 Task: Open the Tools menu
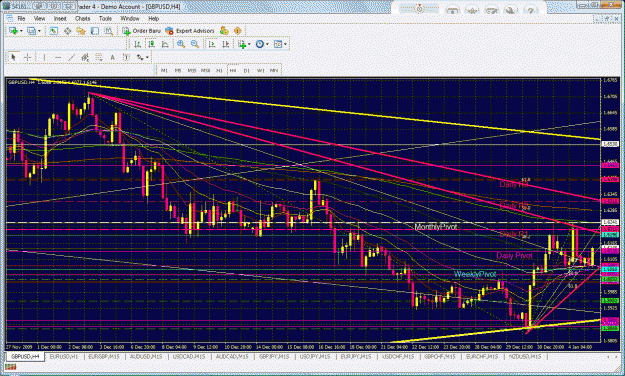click(105, 19)
